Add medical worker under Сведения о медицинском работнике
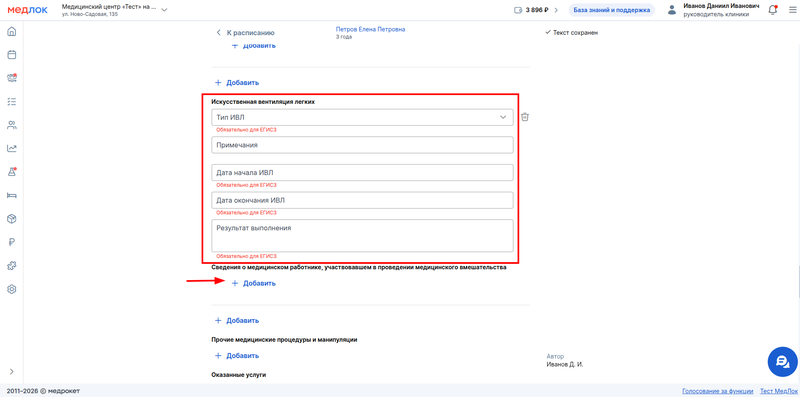Screen dimensions: 800x397 pyautogui.click(x=254, y=283)
